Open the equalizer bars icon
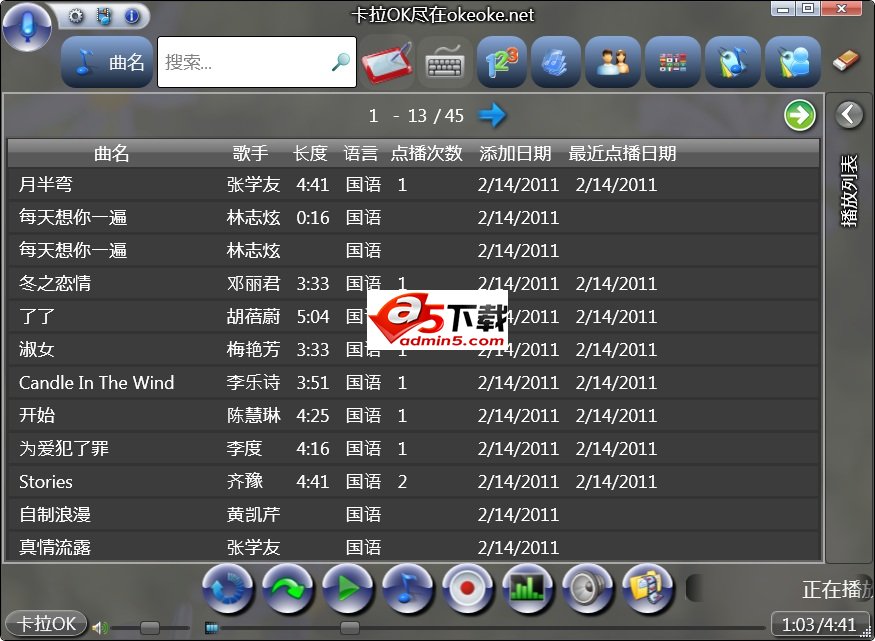Viewport: 875px width, 641px height. click(x=528, y=589)
